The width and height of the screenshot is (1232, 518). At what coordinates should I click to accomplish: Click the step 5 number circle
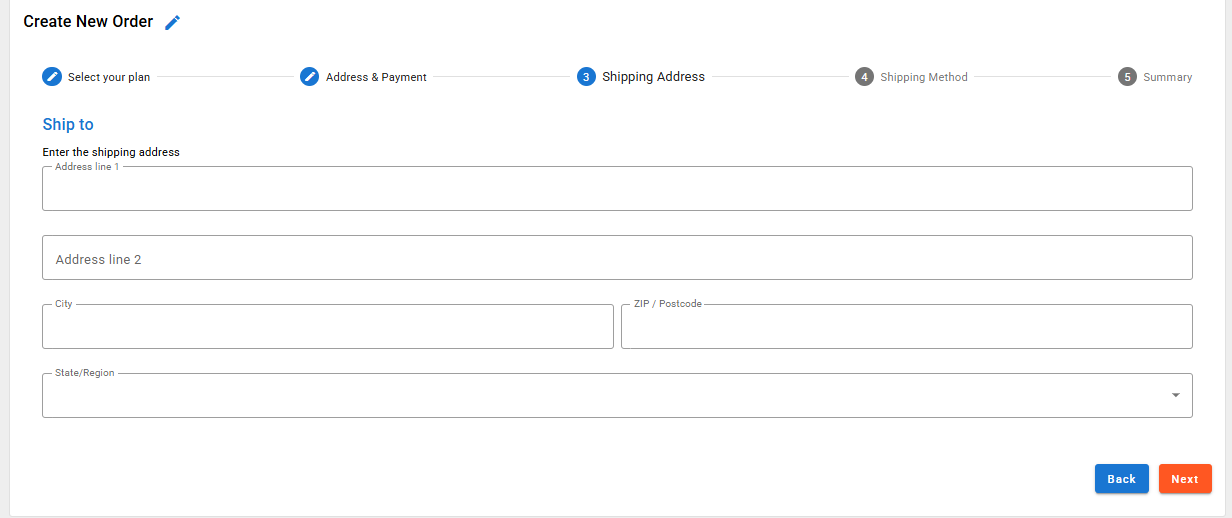click(x=1127, y=77)
